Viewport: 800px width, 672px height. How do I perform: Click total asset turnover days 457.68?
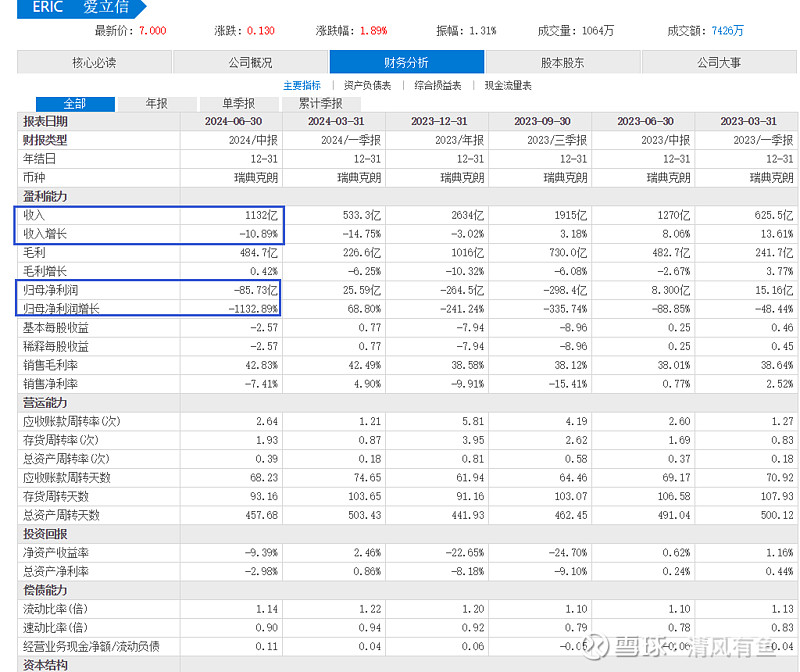262,515
